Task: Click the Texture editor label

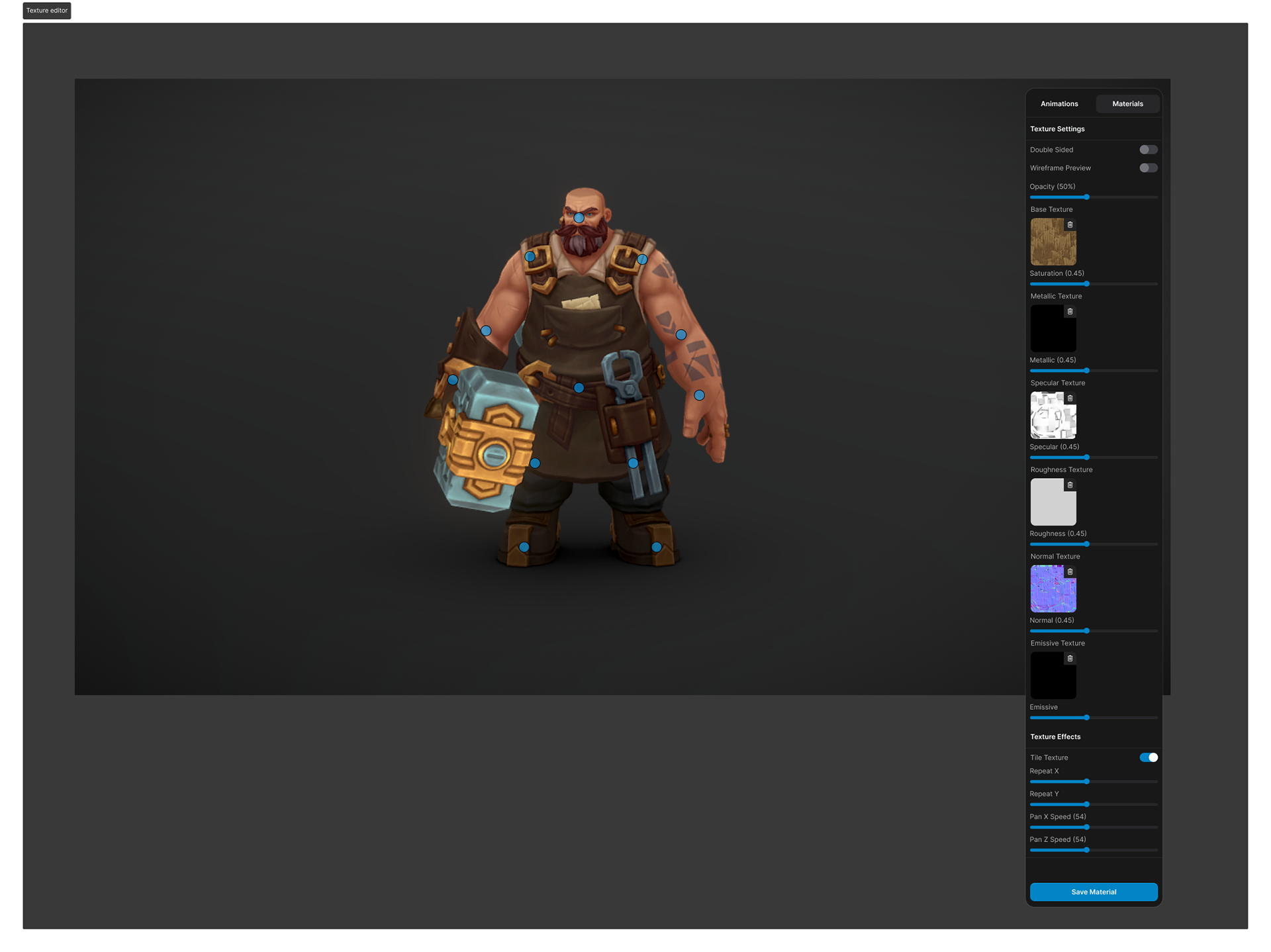Action: click(47, 11)
